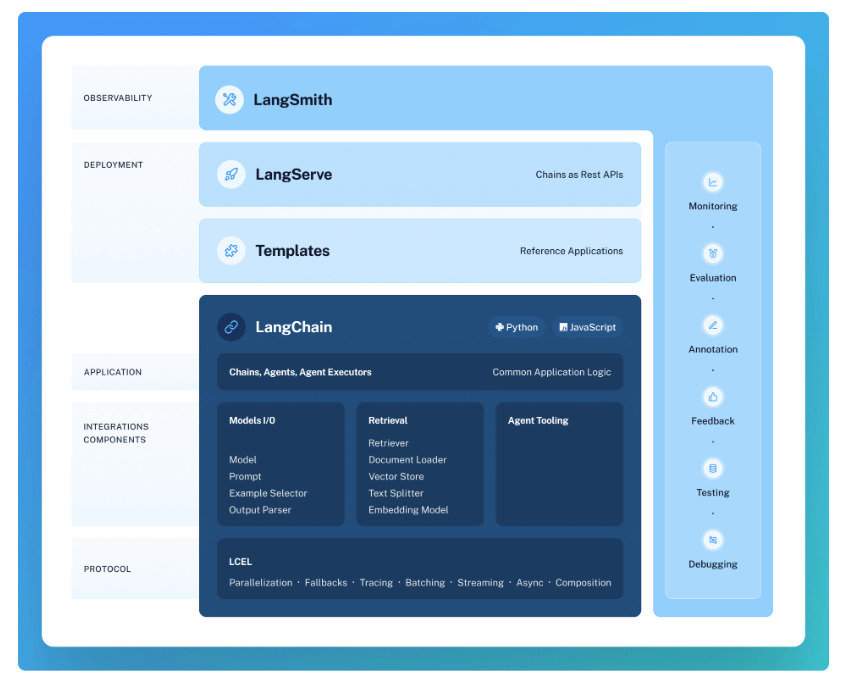Click the Tracing item
The height and width of the screenshot is (685, 846).
tap(376, 583)
